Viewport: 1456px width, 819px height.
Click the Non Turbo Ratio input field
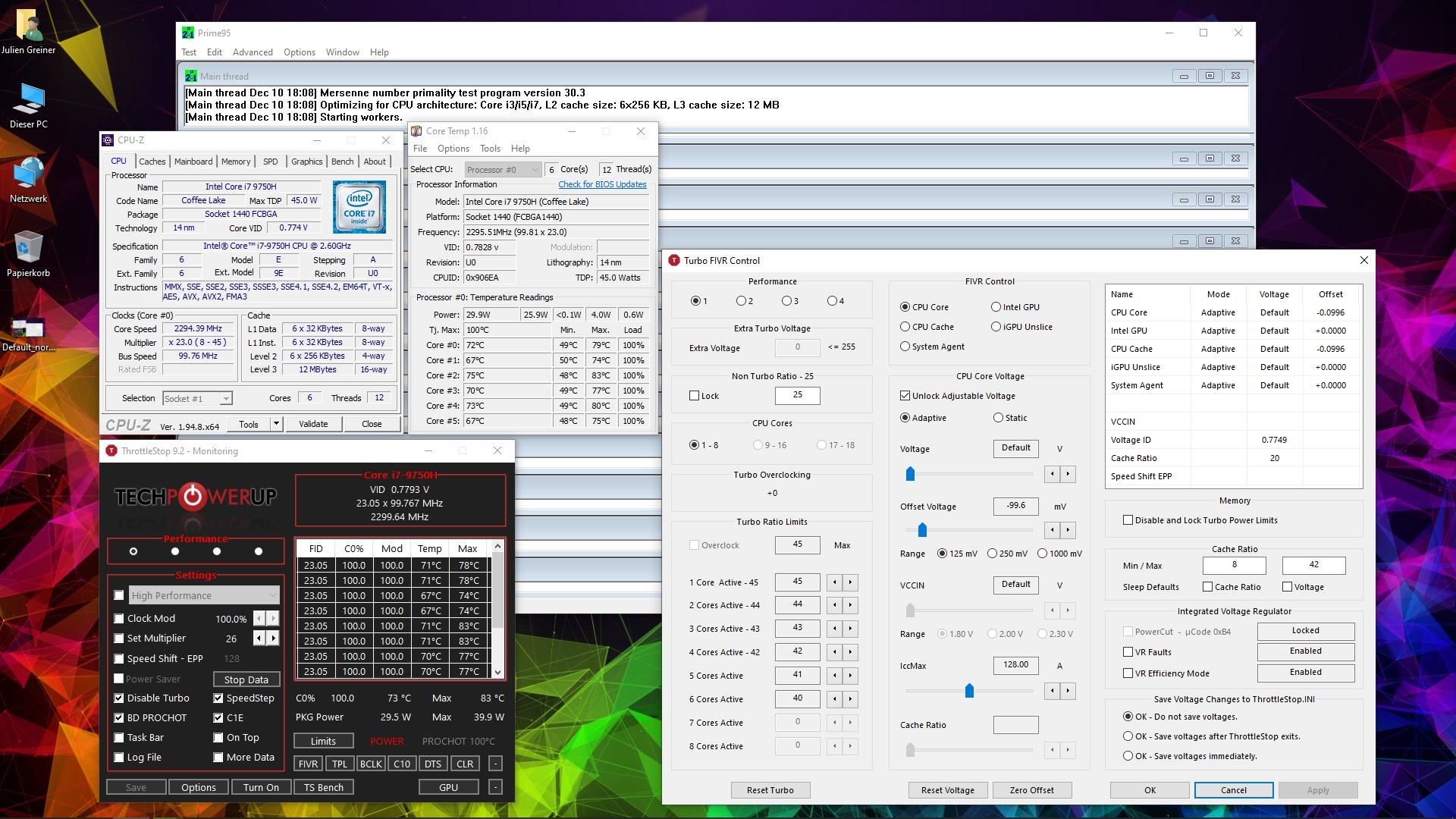(x=797, y=395)
